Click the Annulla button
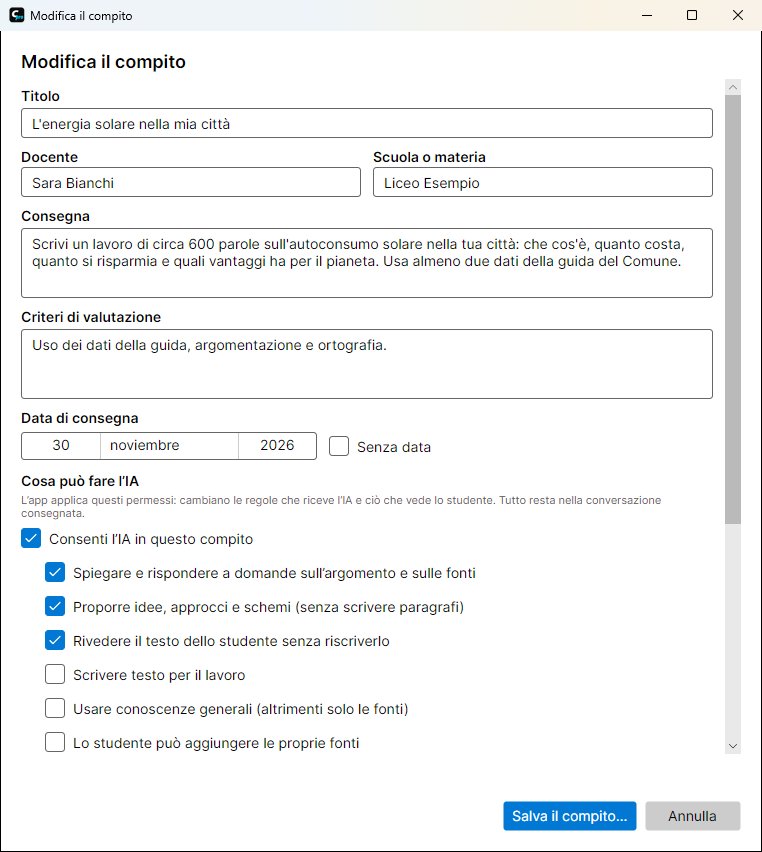 pos(692,816)
